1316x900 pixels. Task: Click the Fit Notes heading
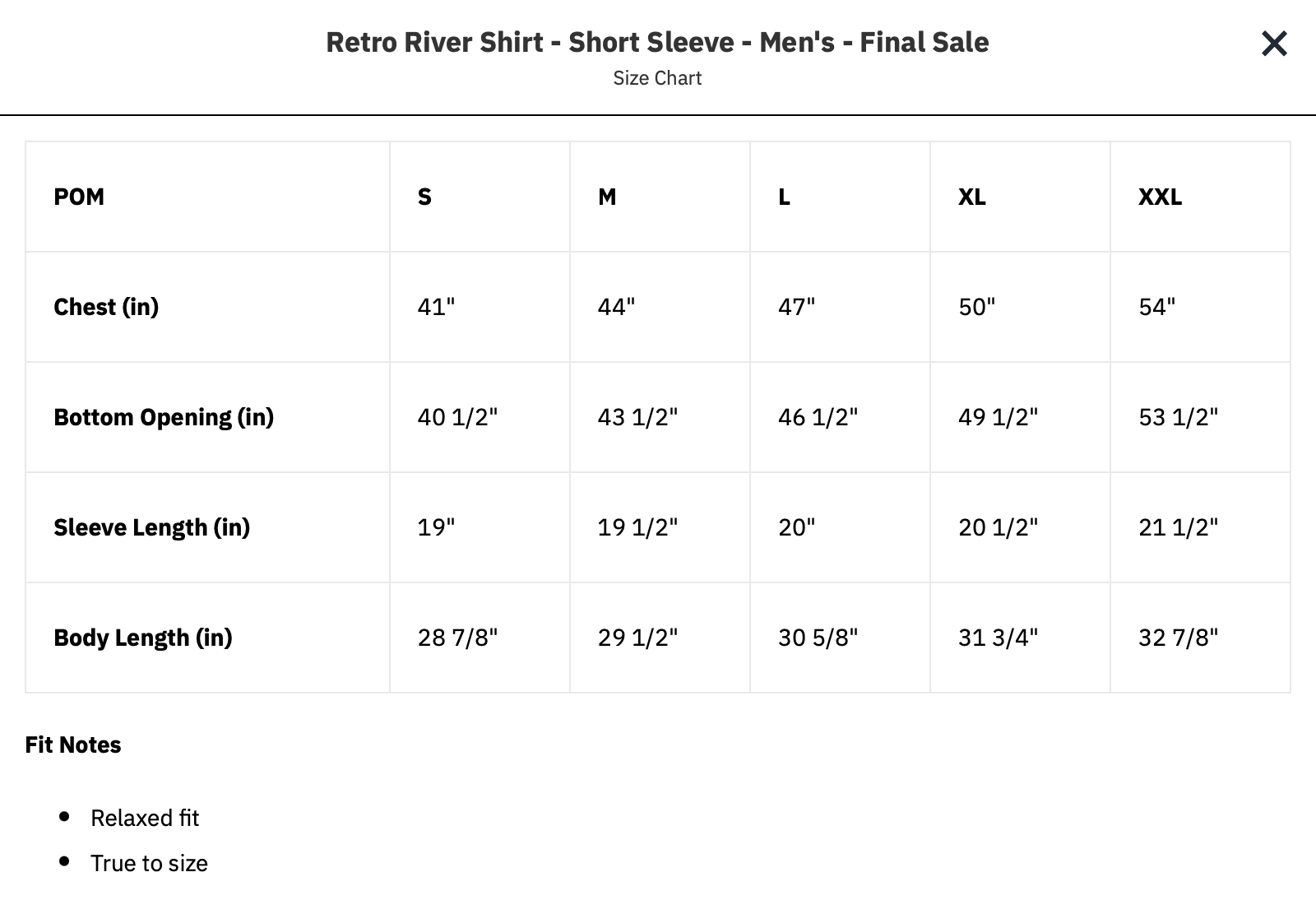click(73, 745)
